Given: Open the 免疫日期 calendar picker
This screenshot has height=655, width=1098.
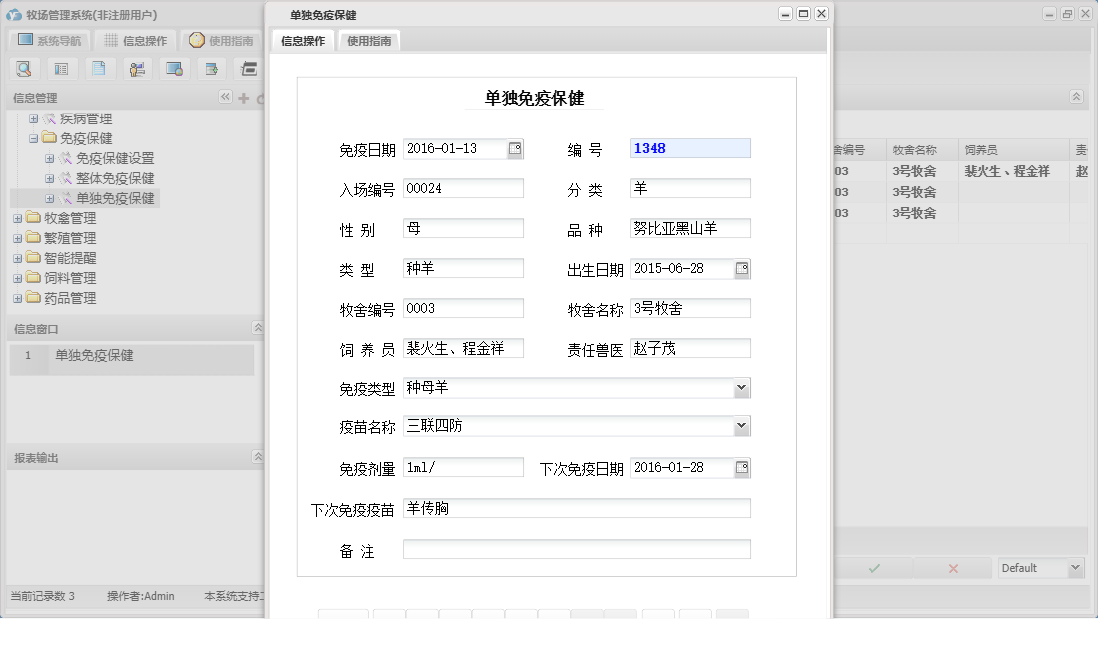Looking at the screenshot, I should point(517,147).
